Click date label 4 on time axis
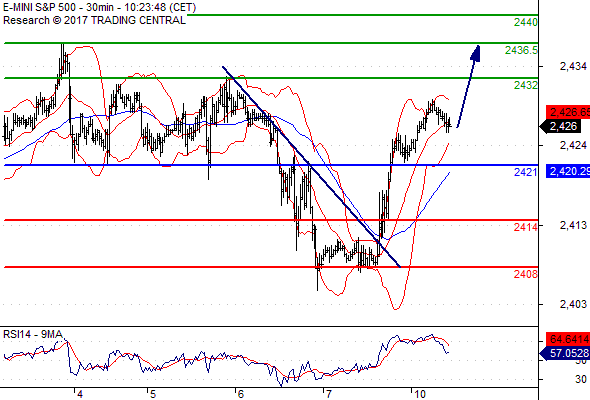590x400 pixels. pyautogui.click(x=79, y=394)
